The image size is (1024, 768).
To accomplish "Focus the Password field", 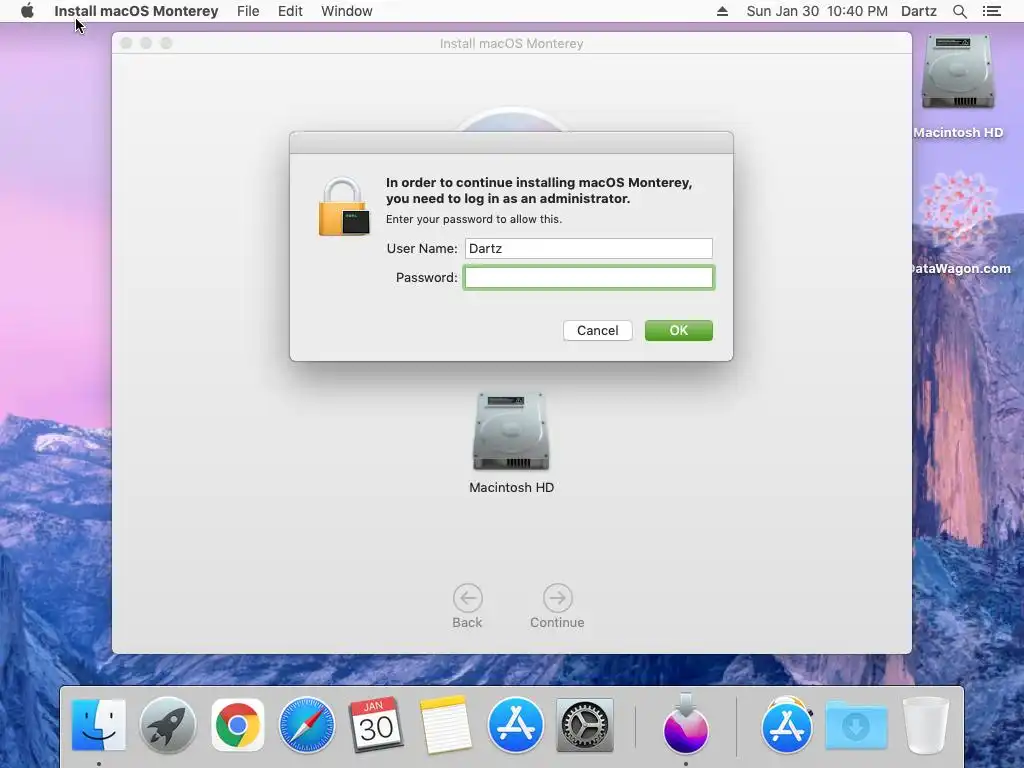I will click(x=588, y=278).
